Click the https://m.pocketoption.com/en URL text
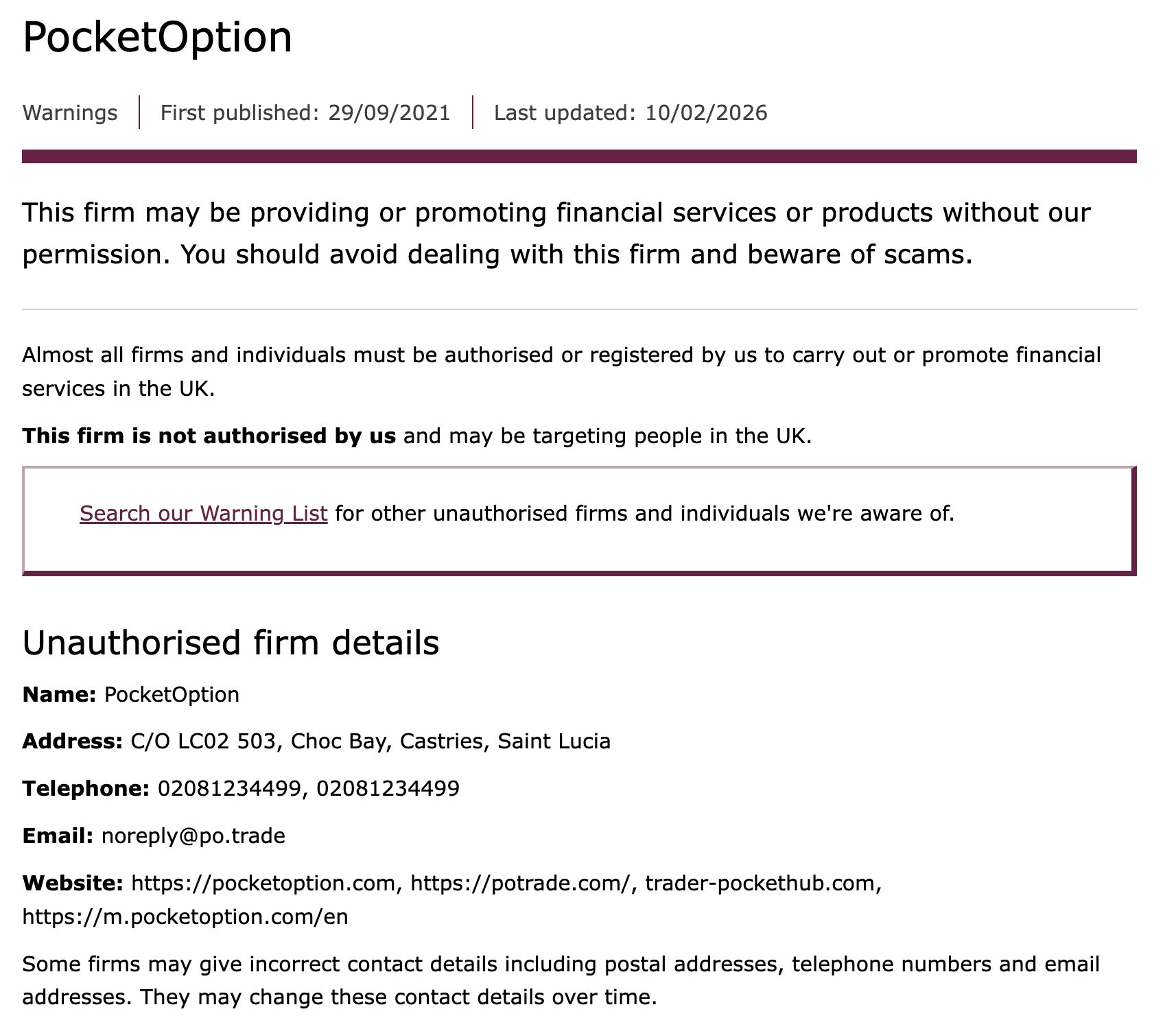Image resolution: width=1176 pixels, height=1018 pixels. (185, 917)
